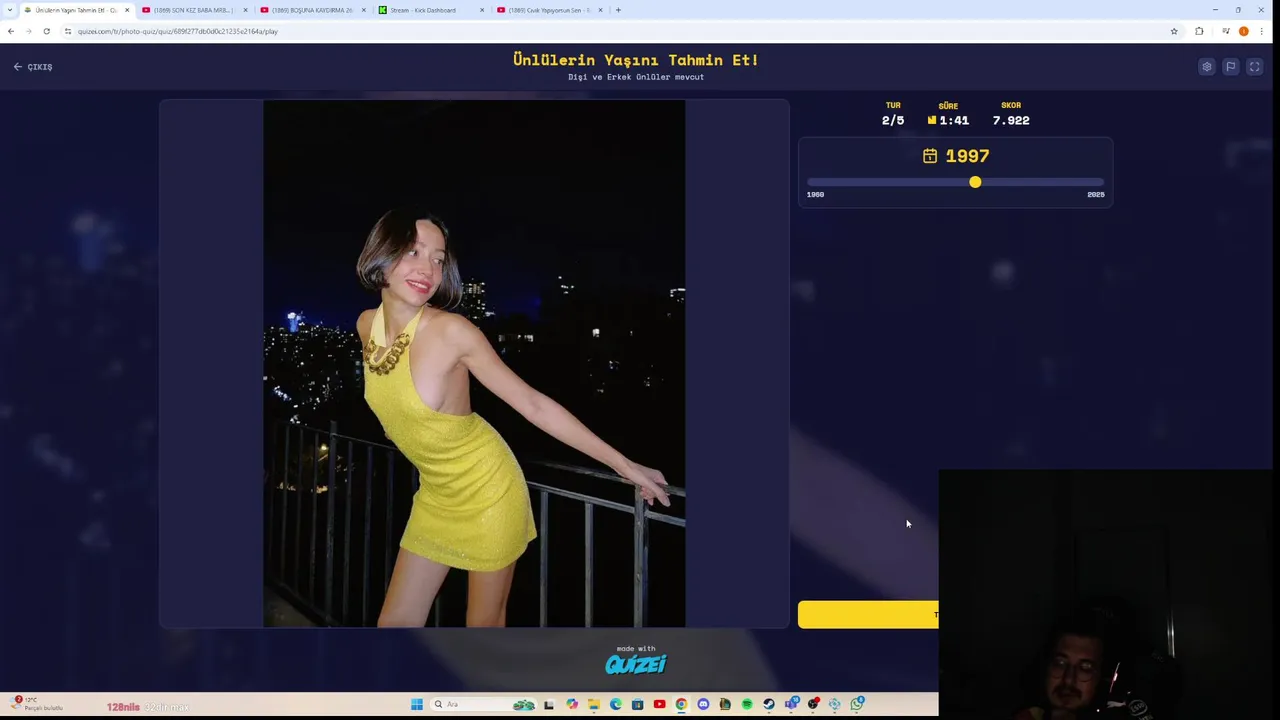Open the Windows Start menu
This screenshot has height=720, width=1280.
(x=417, y=704)
